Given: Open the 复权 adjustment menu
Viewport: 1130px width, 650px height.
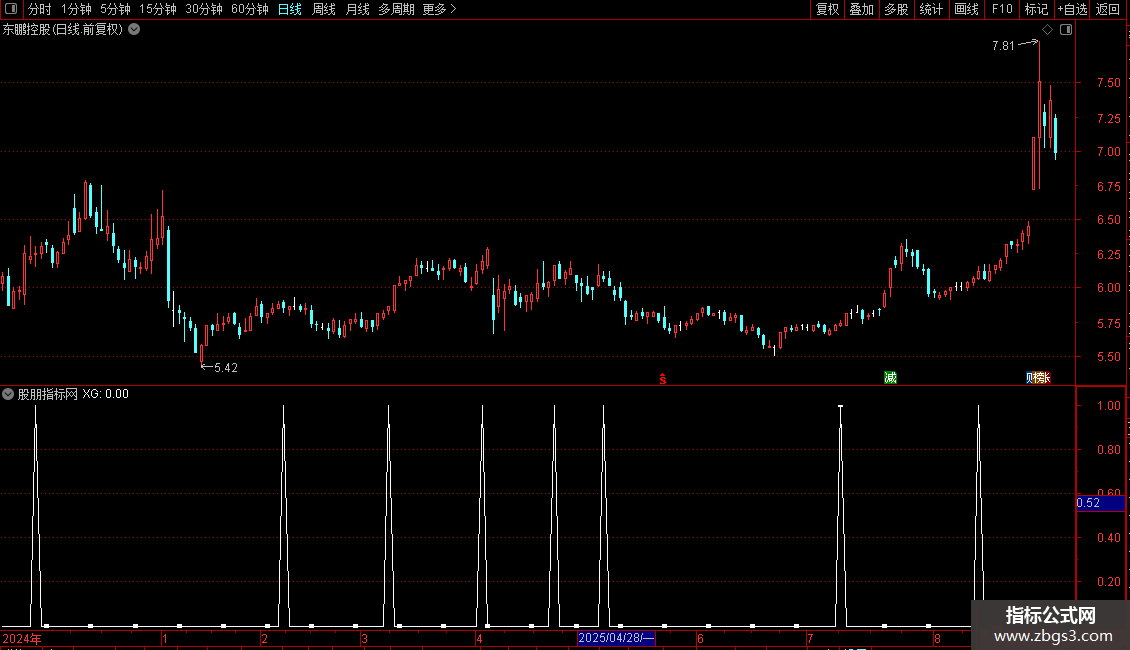Looking at the screenshot, I should [827, 9].
